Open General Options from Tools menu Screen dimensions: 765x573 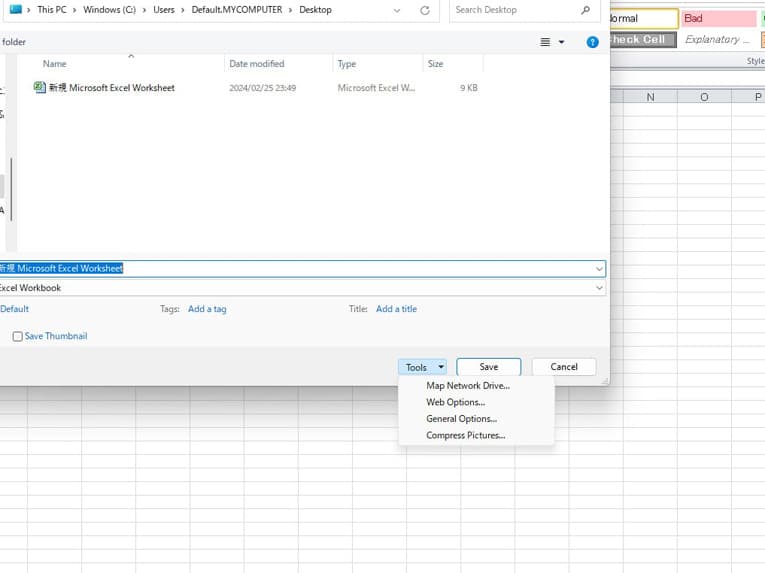tap(461, 419)
